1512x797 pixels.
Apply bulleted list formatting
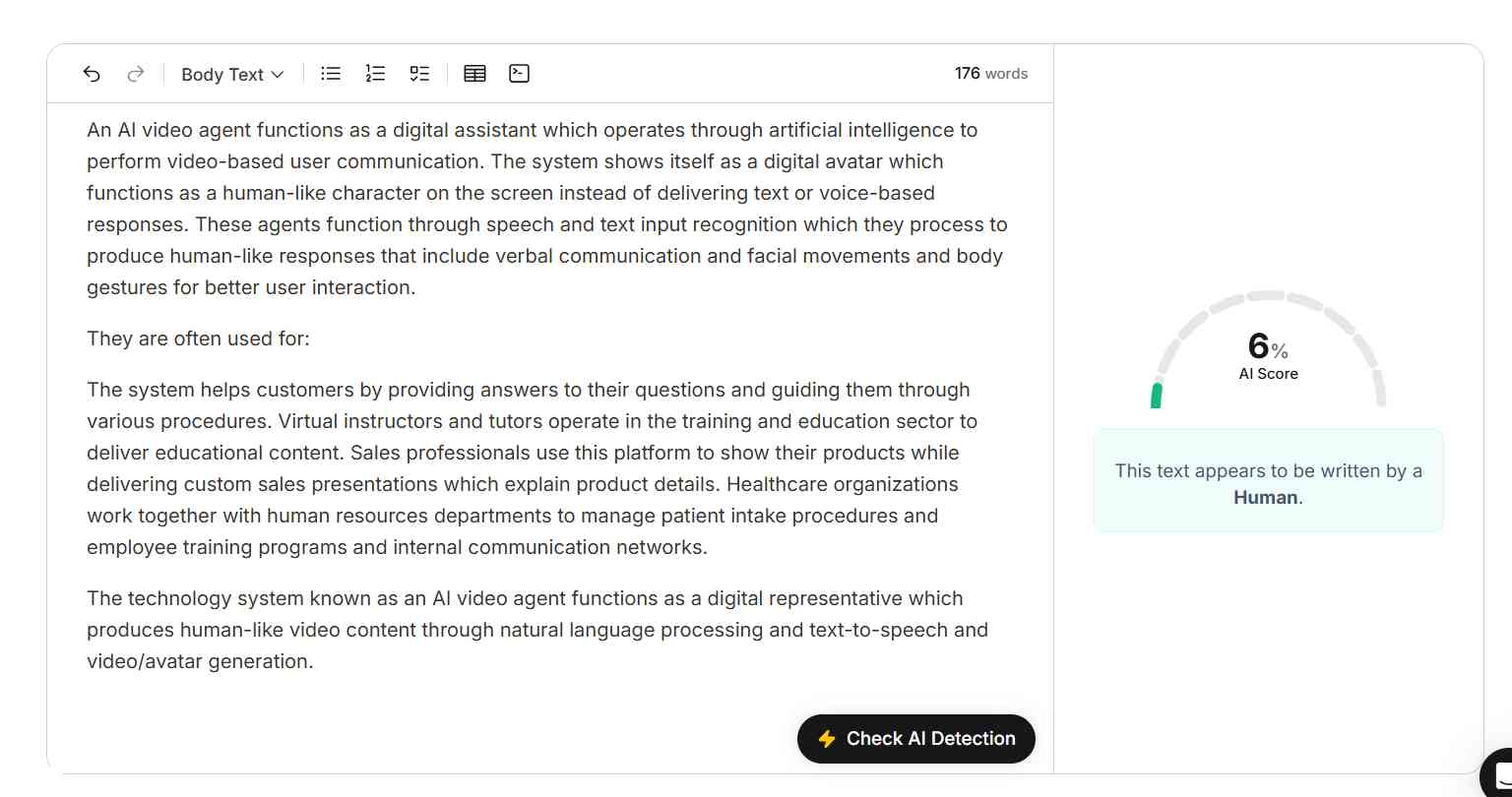tap(331, 73)
